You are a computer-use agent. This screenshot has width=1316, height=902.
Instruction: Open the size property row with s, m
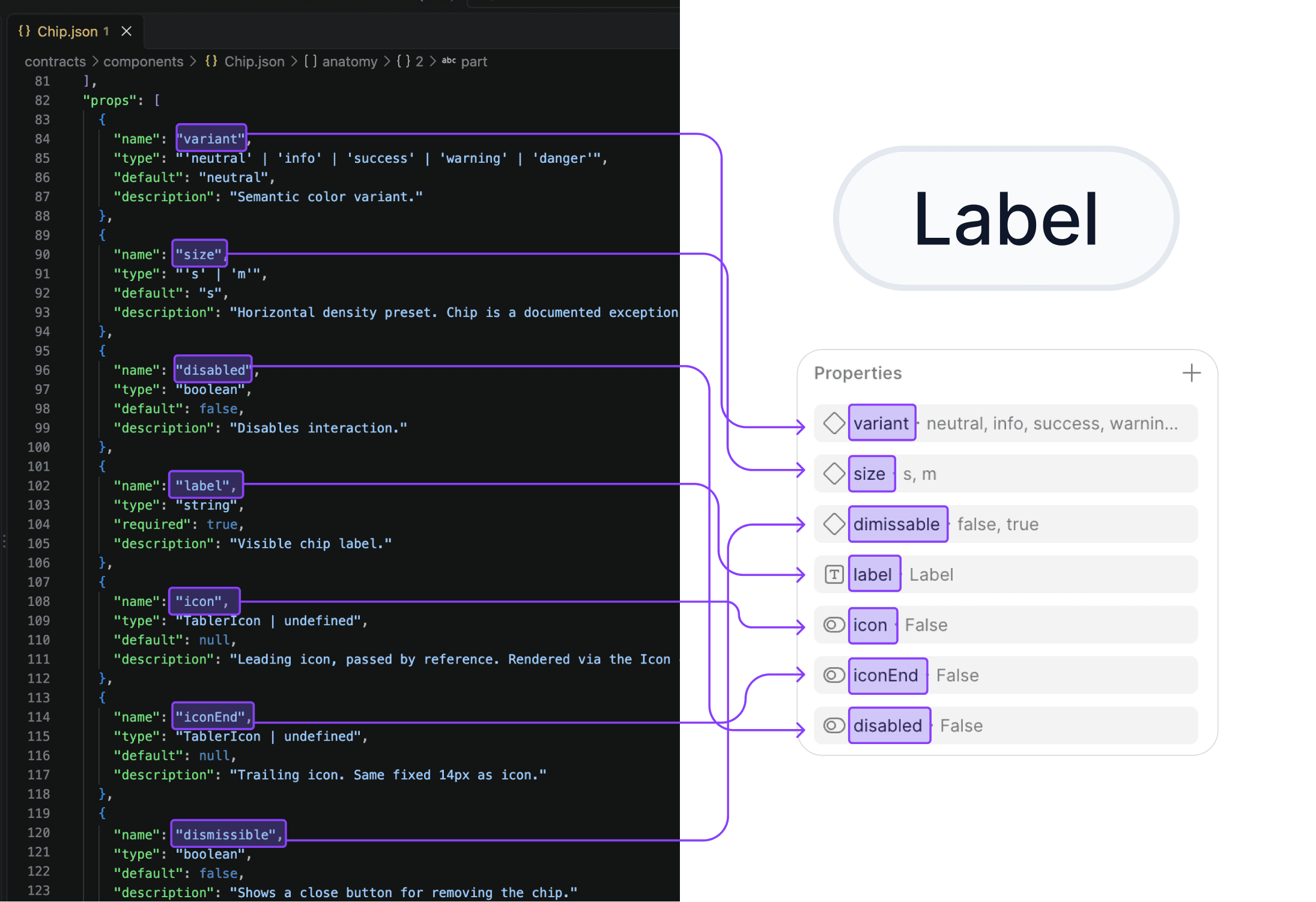[1005, 474]
